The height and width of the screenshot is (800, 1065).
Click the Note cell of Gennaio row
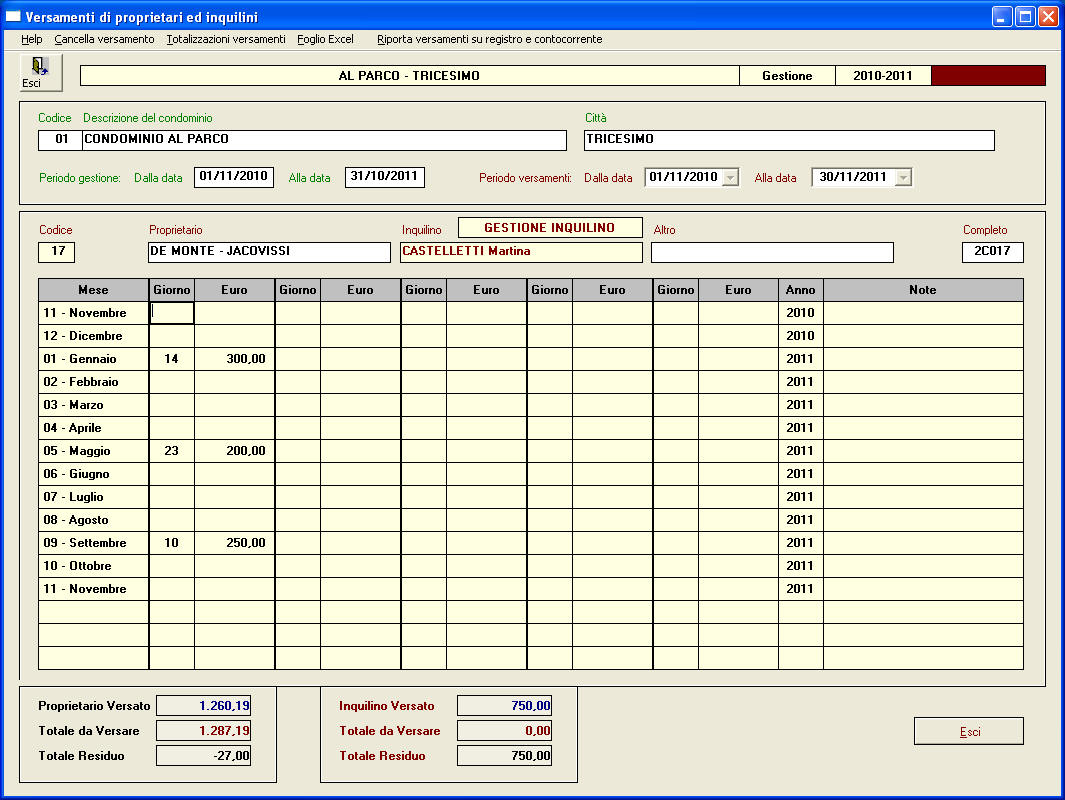click(x=923, y=359)
